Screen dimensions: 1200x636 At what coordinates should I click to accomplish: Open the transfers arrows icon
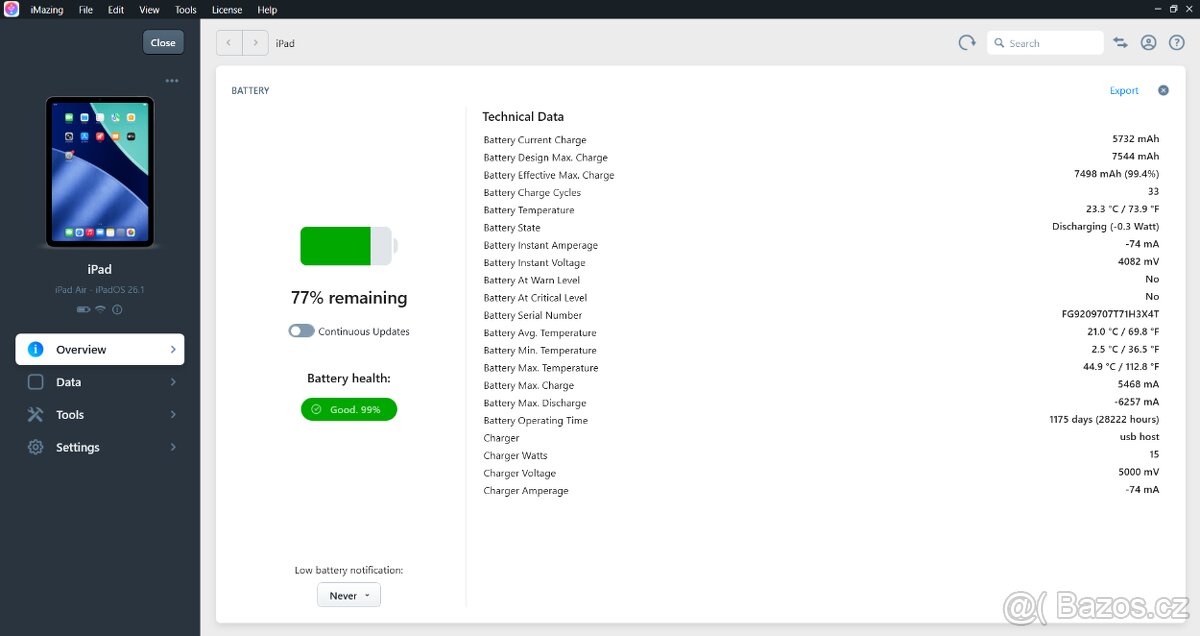tap(1120, 43)
